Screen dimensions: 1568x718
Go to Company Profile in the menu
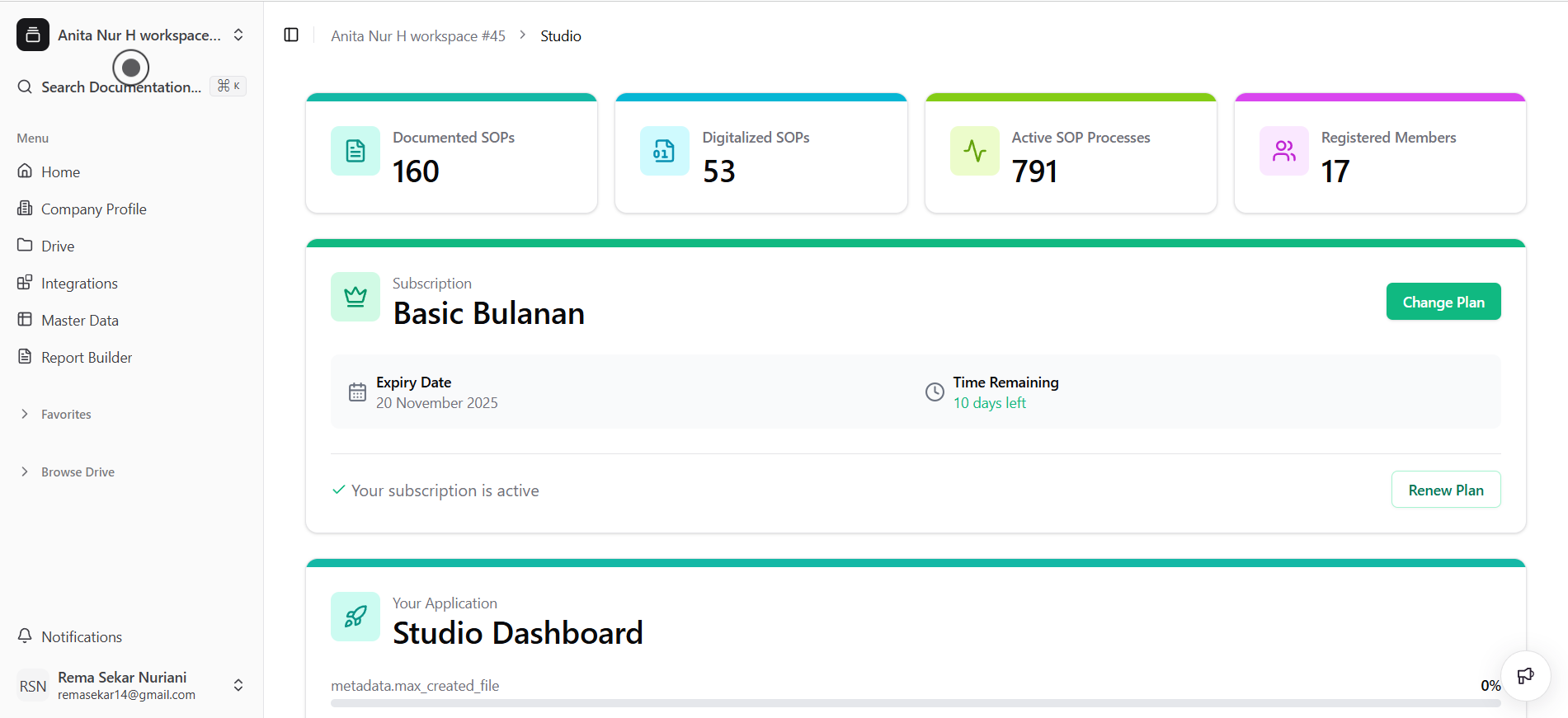pyautogui.click(x=93, y=209)
